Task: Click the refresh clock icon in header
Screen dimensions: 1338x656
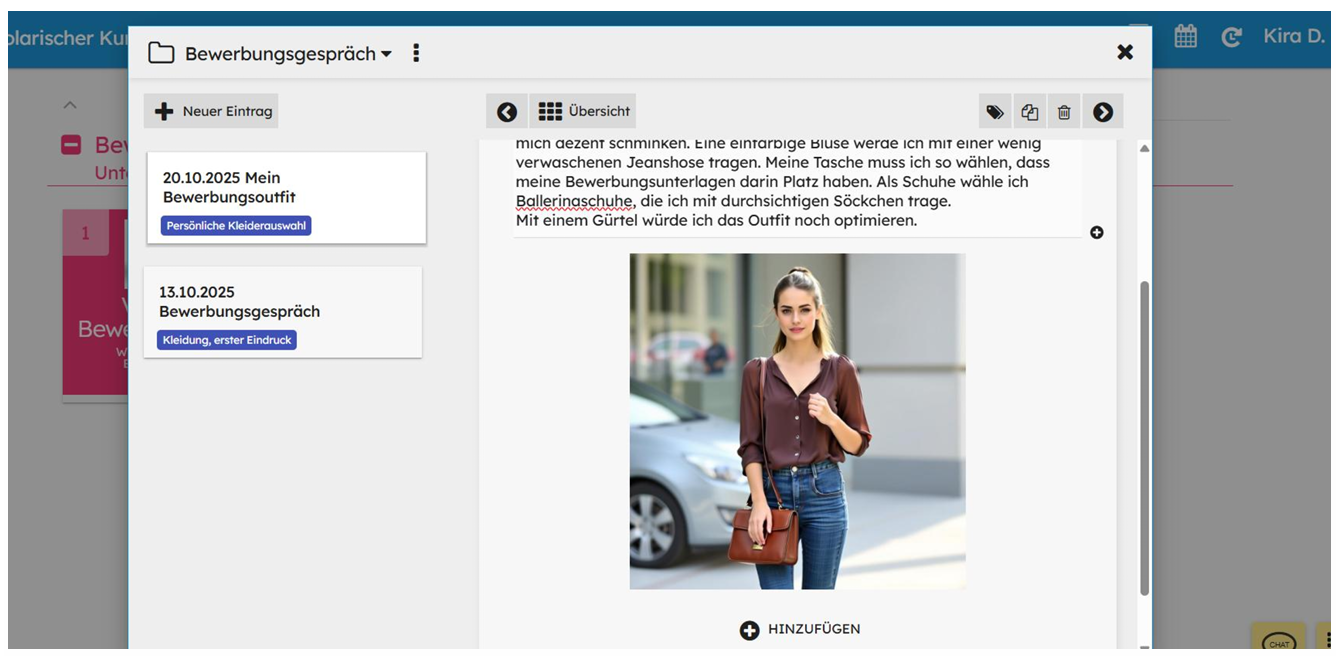Action: point(1232,37)
